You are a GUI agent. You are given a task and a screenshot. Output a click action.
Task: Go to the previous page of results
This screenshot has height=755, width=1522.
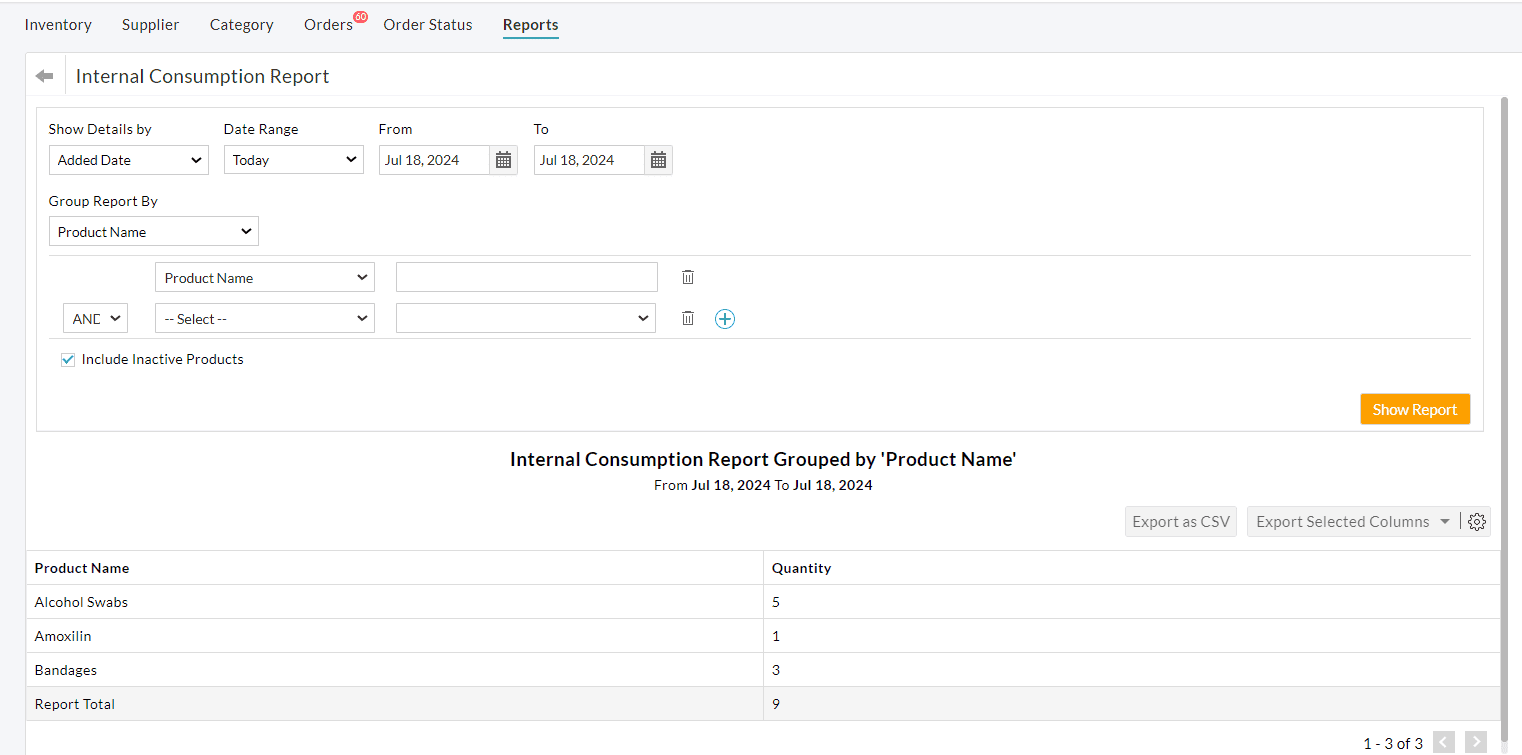pyautogui.click(x=1442, y=742)
